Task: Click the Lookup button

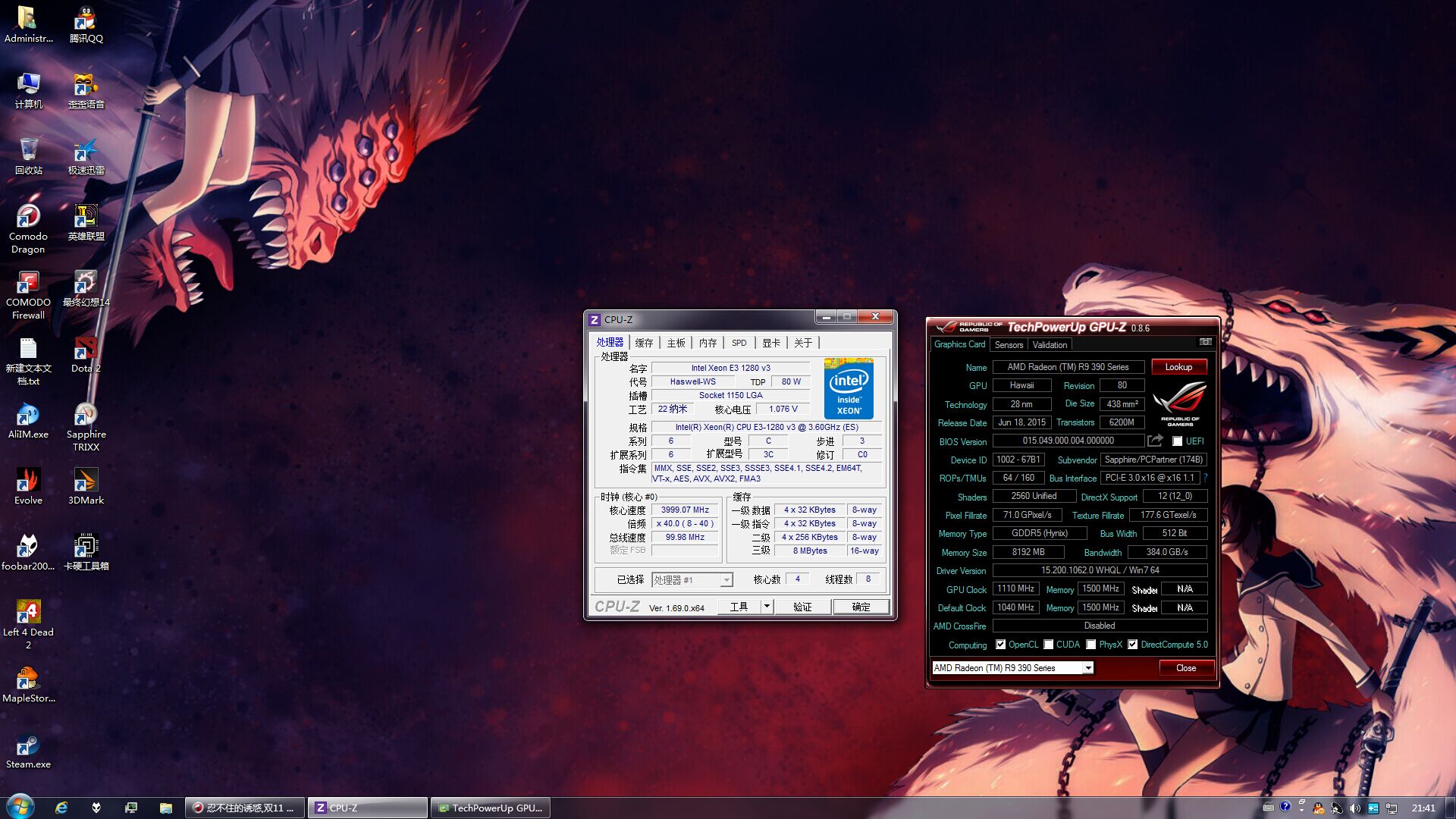Action: coord(1178,367)
